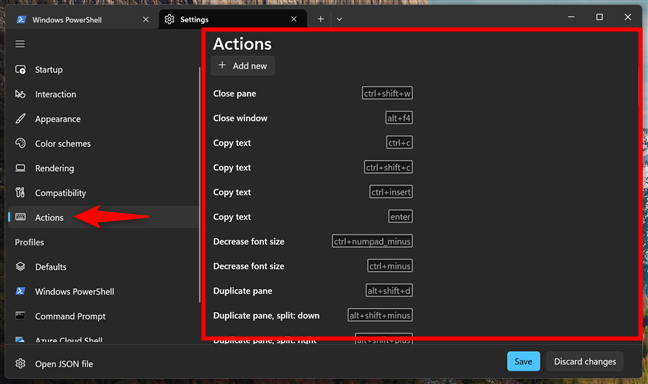Click the Defaults layers icon

pyautogui.click(x=20, y=266)
